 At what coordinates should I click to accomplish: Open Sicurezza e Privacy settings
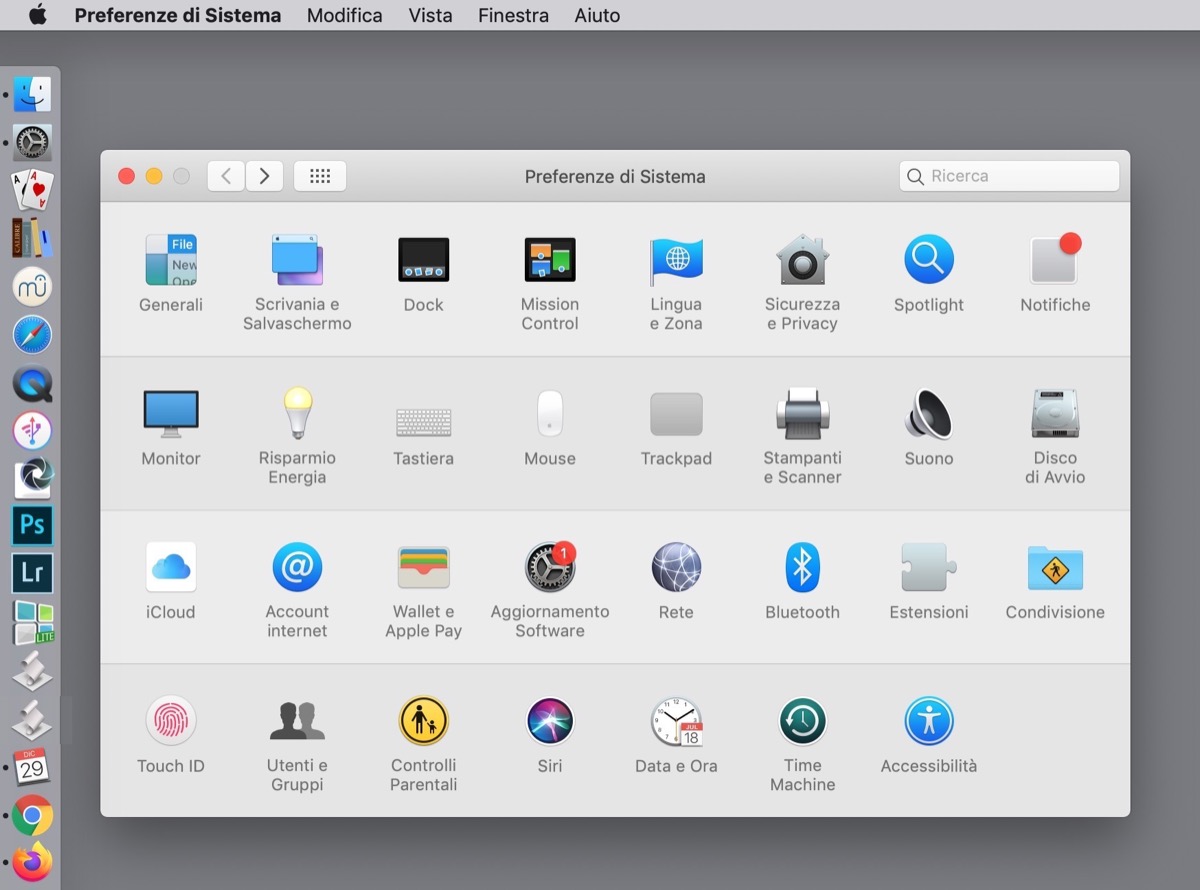802,261
